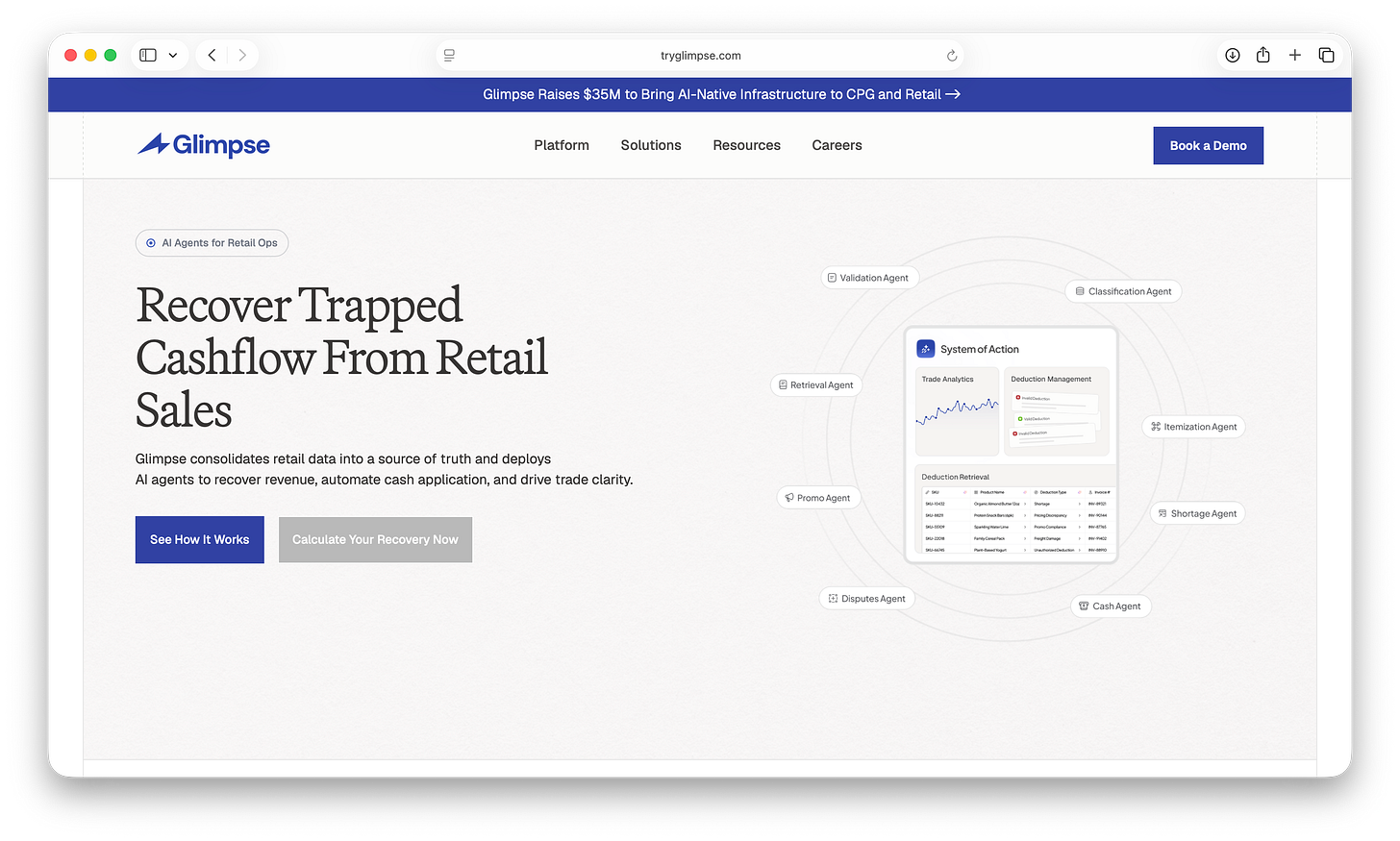Click the page reader icon in address bar
The width and height of the screenshot is (1400, 841).
pyautogui.click(x=449, y=56)
